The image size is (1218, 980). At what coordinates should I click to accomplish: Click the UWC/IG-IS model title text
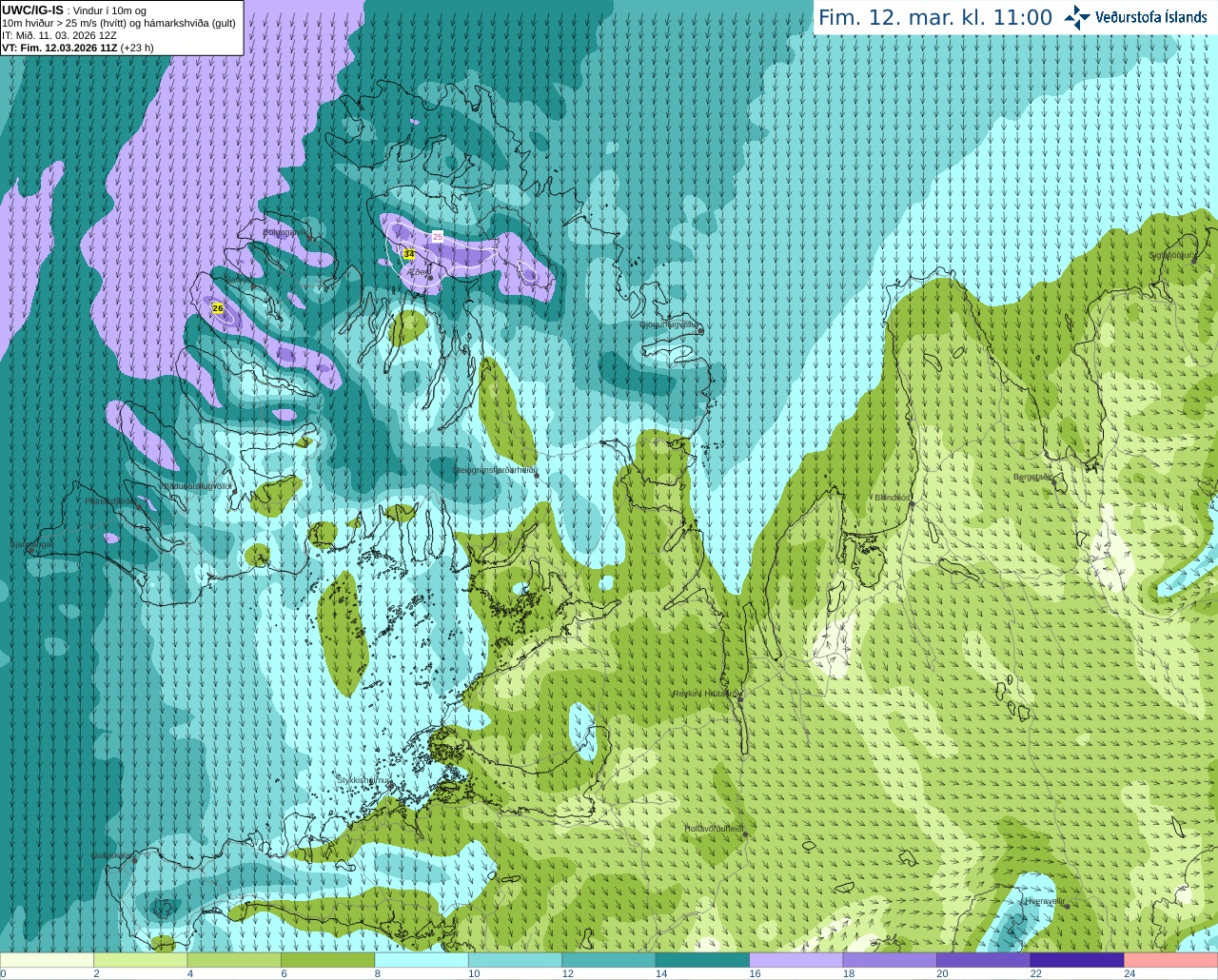coord(32,10)
